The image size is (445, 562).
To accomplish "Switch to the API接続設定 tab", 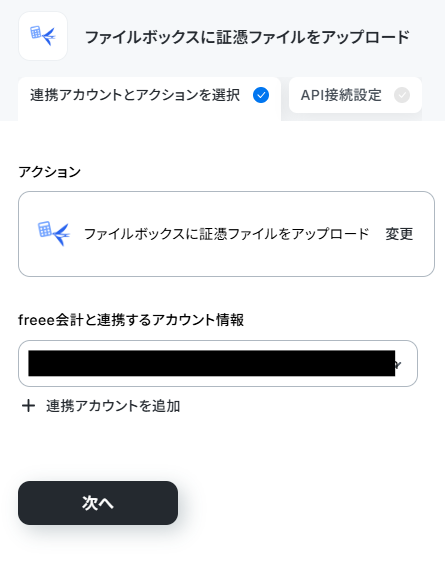I will click(x=355, y=95).
